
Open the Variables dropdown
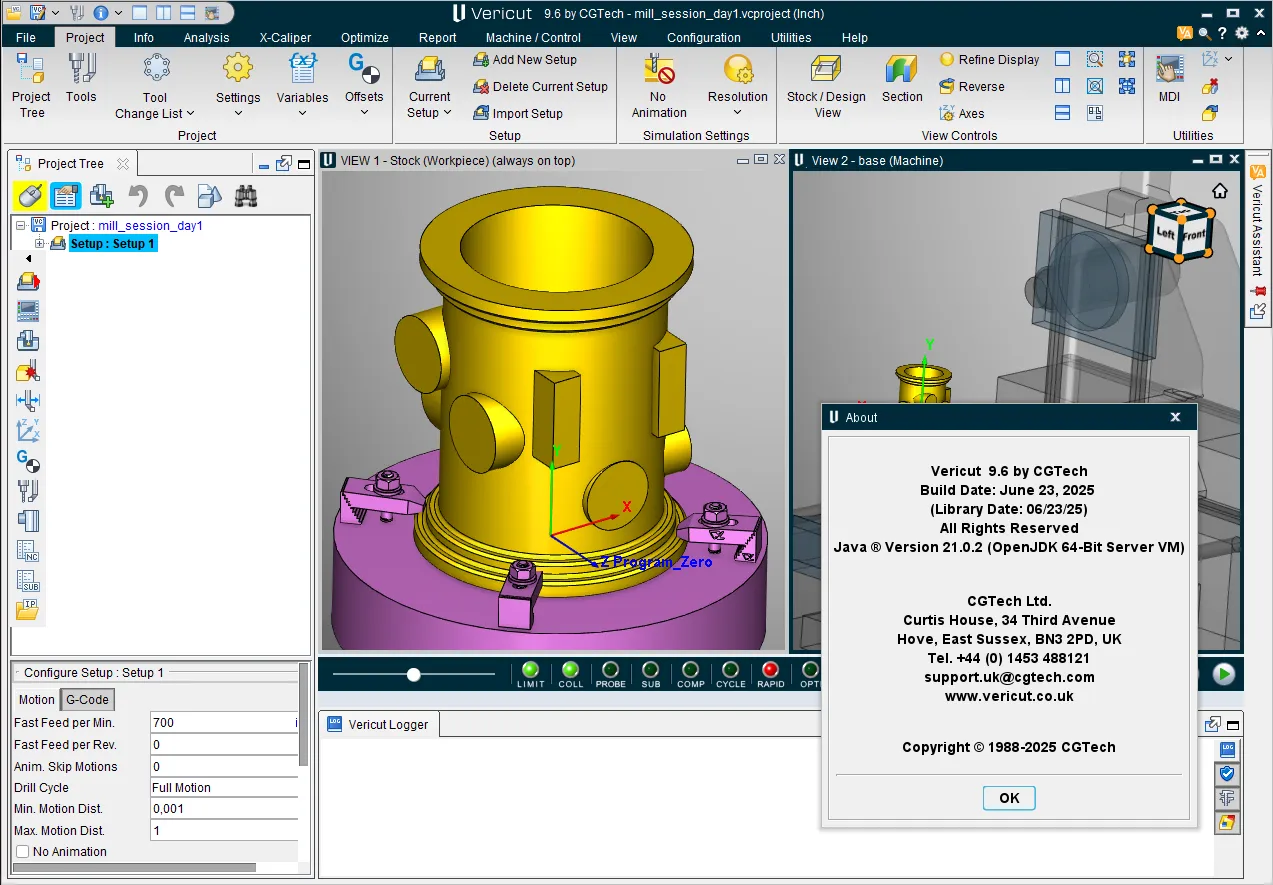(302, 86)
